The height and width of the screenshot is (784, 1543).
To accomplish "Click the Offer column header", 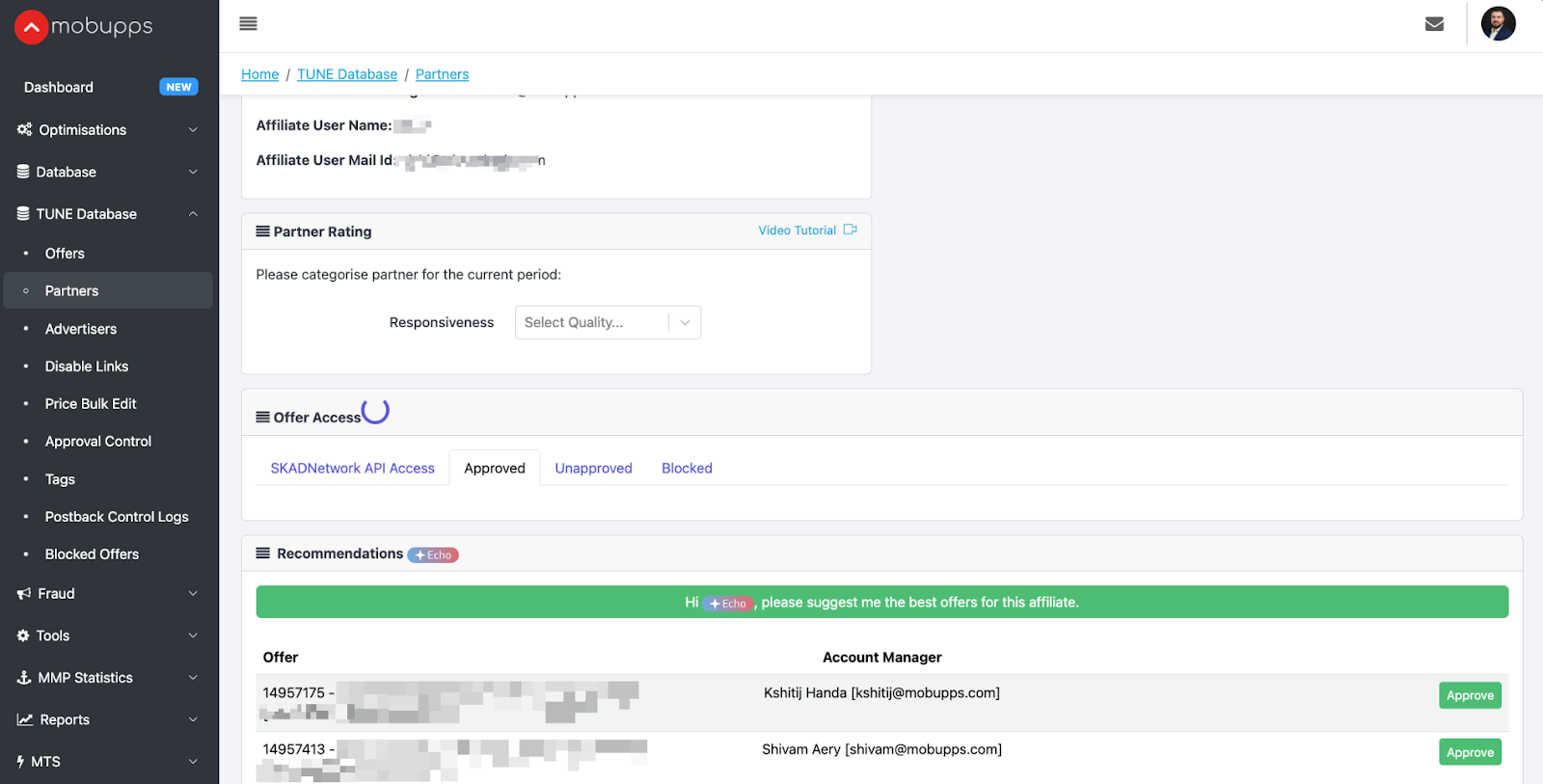I will pyautogui.click(x=281, y=657).
